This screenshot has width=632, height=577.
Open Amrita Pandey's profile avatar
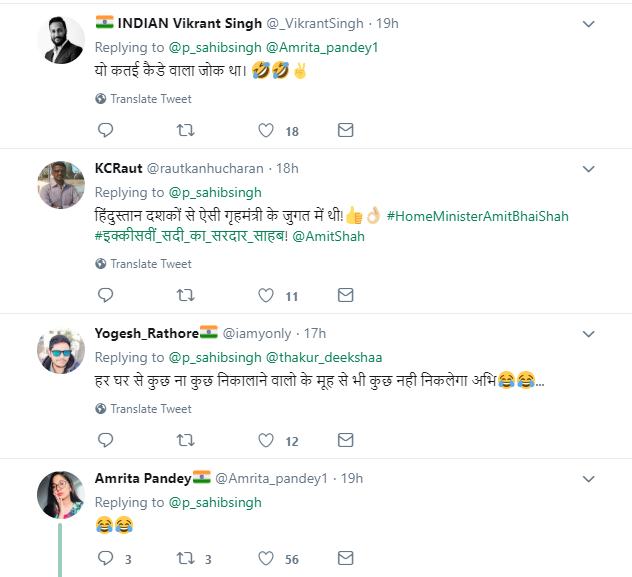click(60, 494)
